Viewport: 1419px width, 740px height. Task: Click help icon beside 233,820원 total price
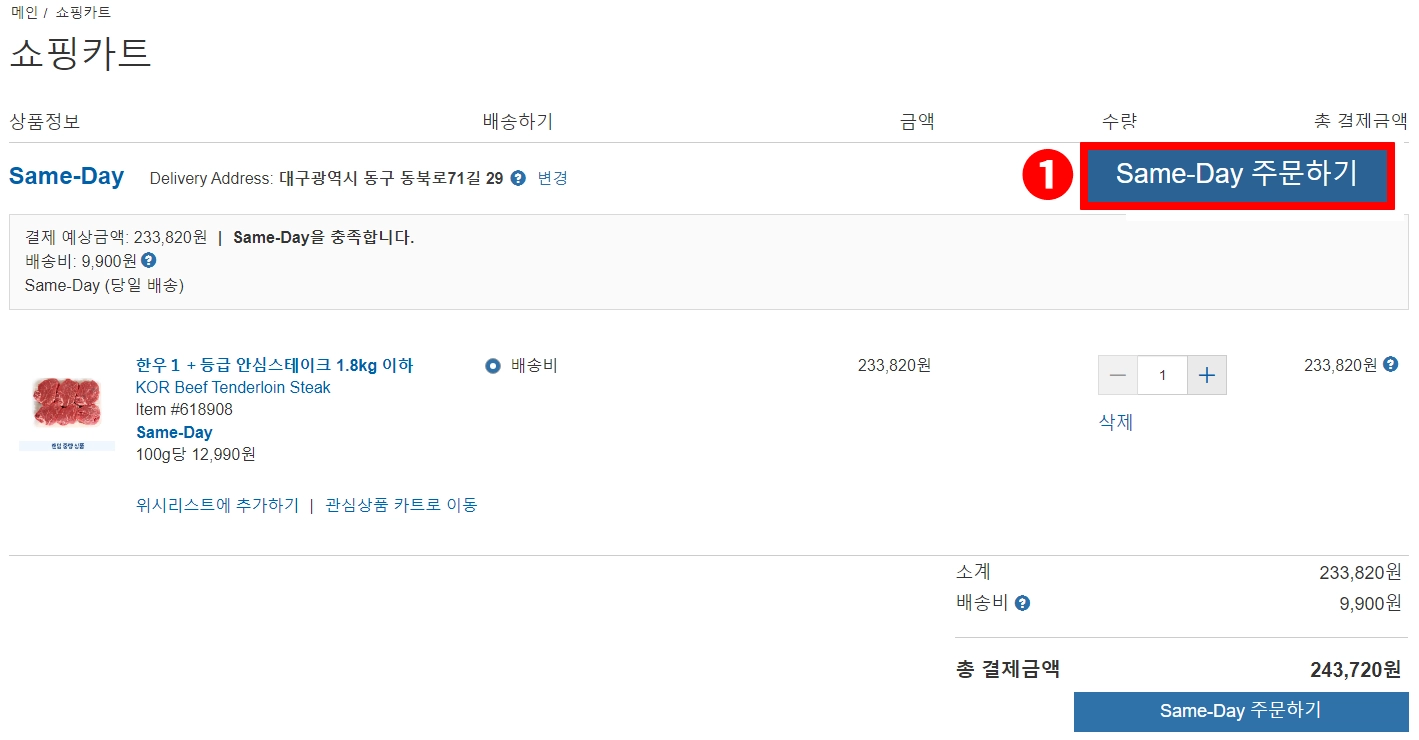click(1390, 365)
